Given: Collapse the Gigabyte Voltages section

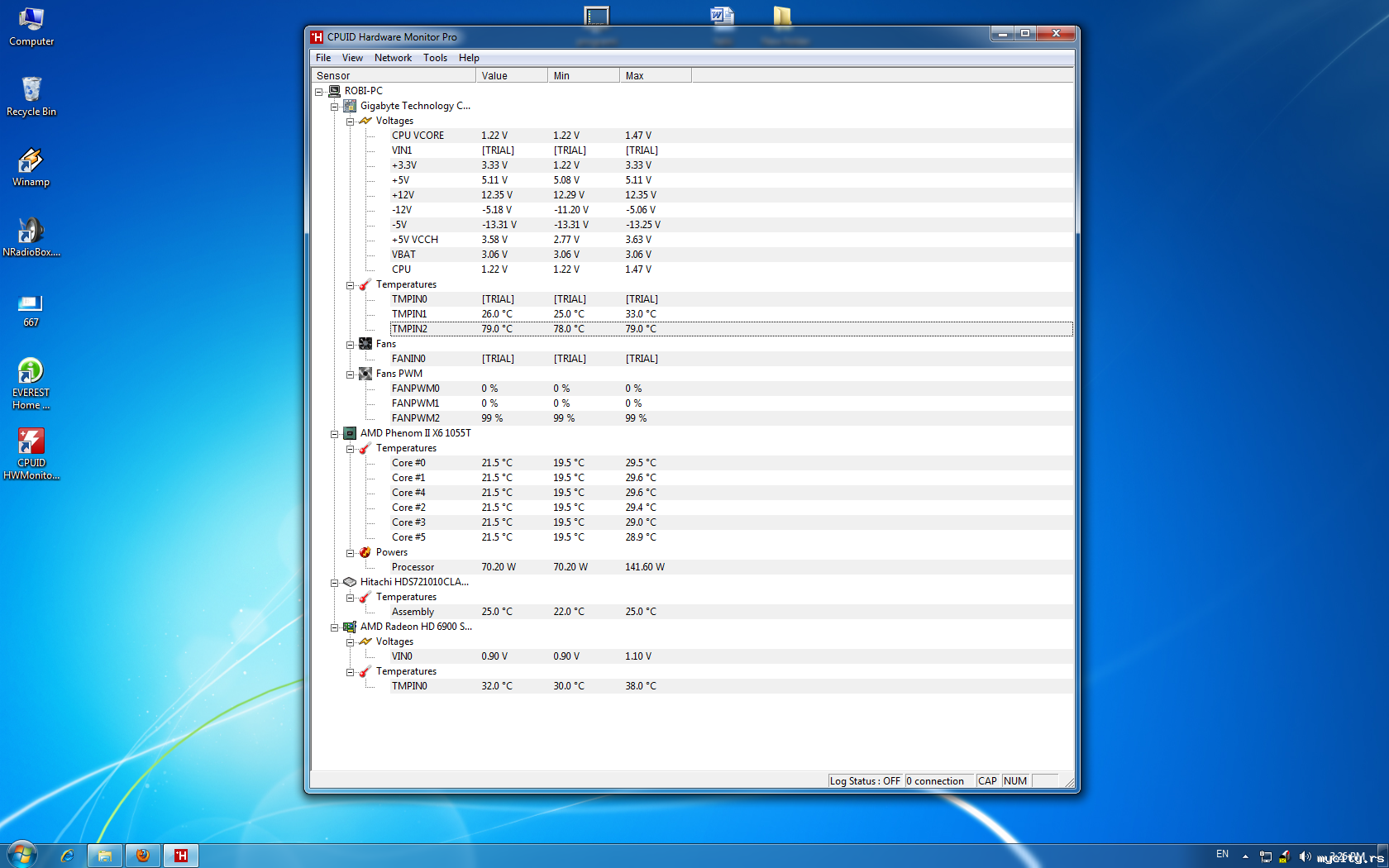Looking at the screenshot, I should coord(351,122).
